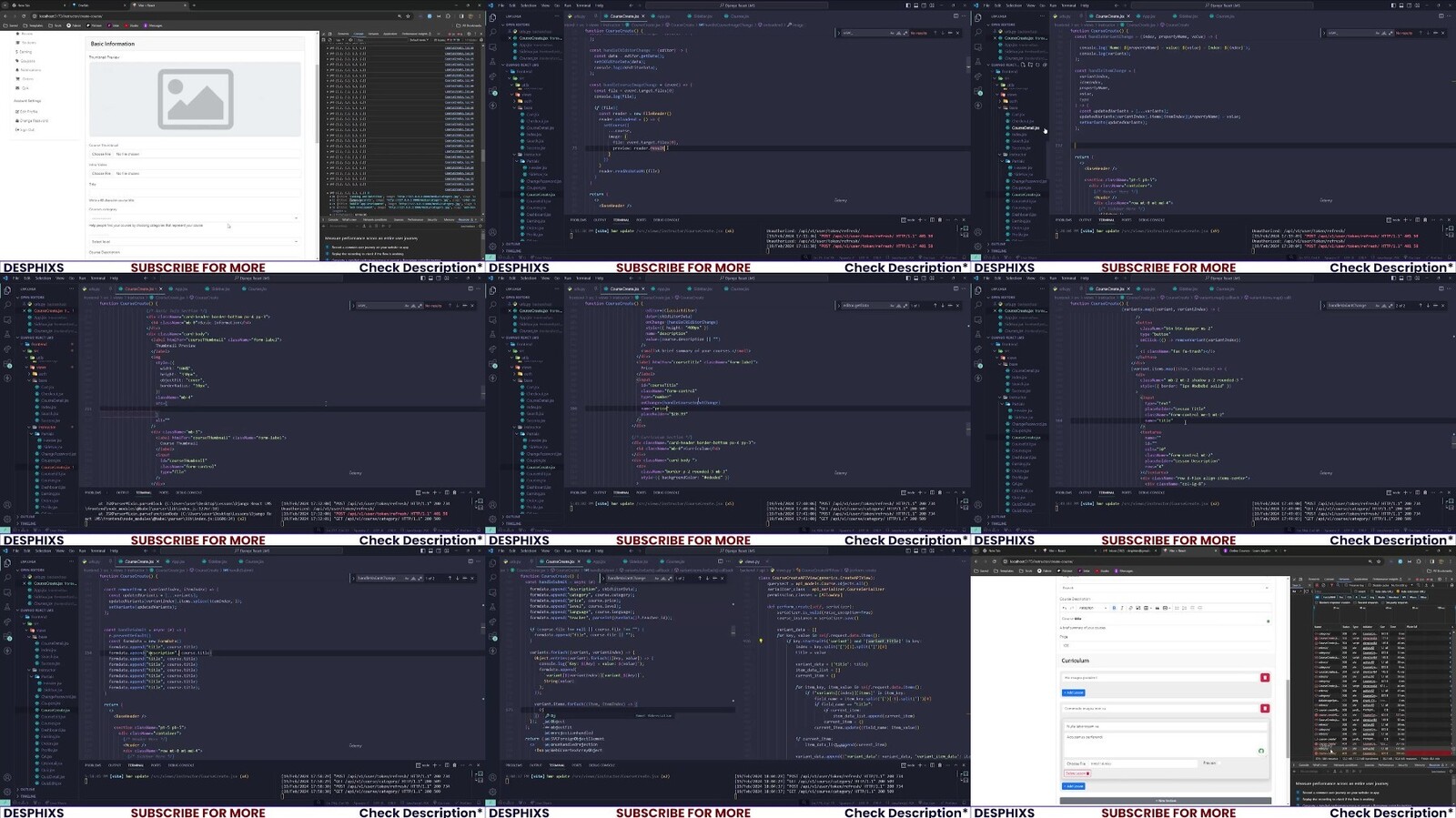
Task: Open Change Password link in Basic Information sidebar
Action: click(34, 120)
